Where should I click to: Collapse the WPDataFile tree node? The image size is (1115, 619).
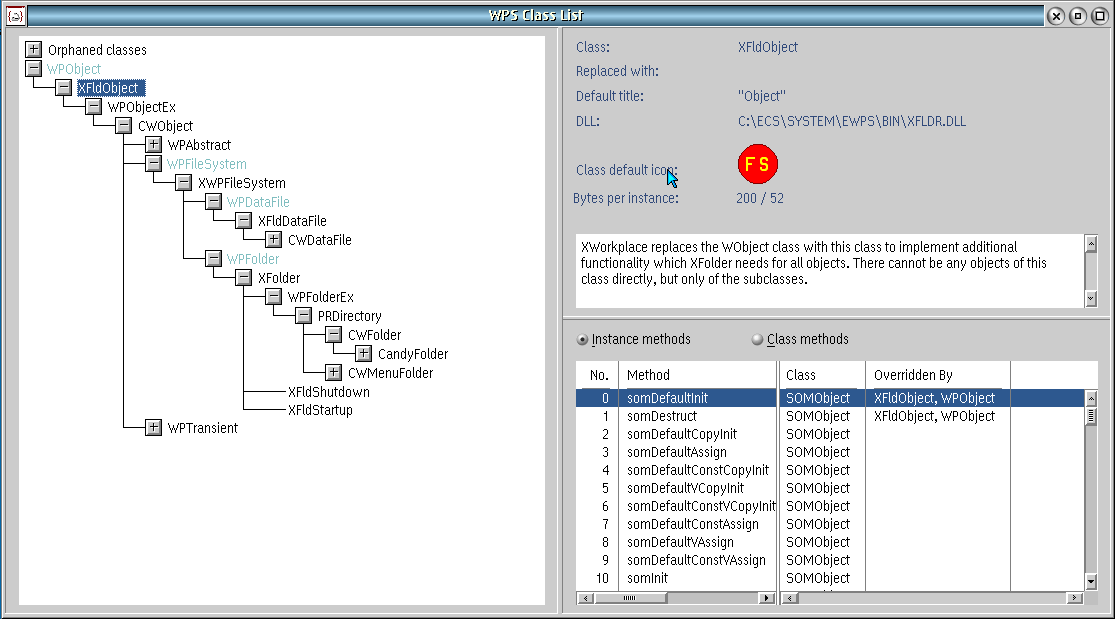point(213,201)
